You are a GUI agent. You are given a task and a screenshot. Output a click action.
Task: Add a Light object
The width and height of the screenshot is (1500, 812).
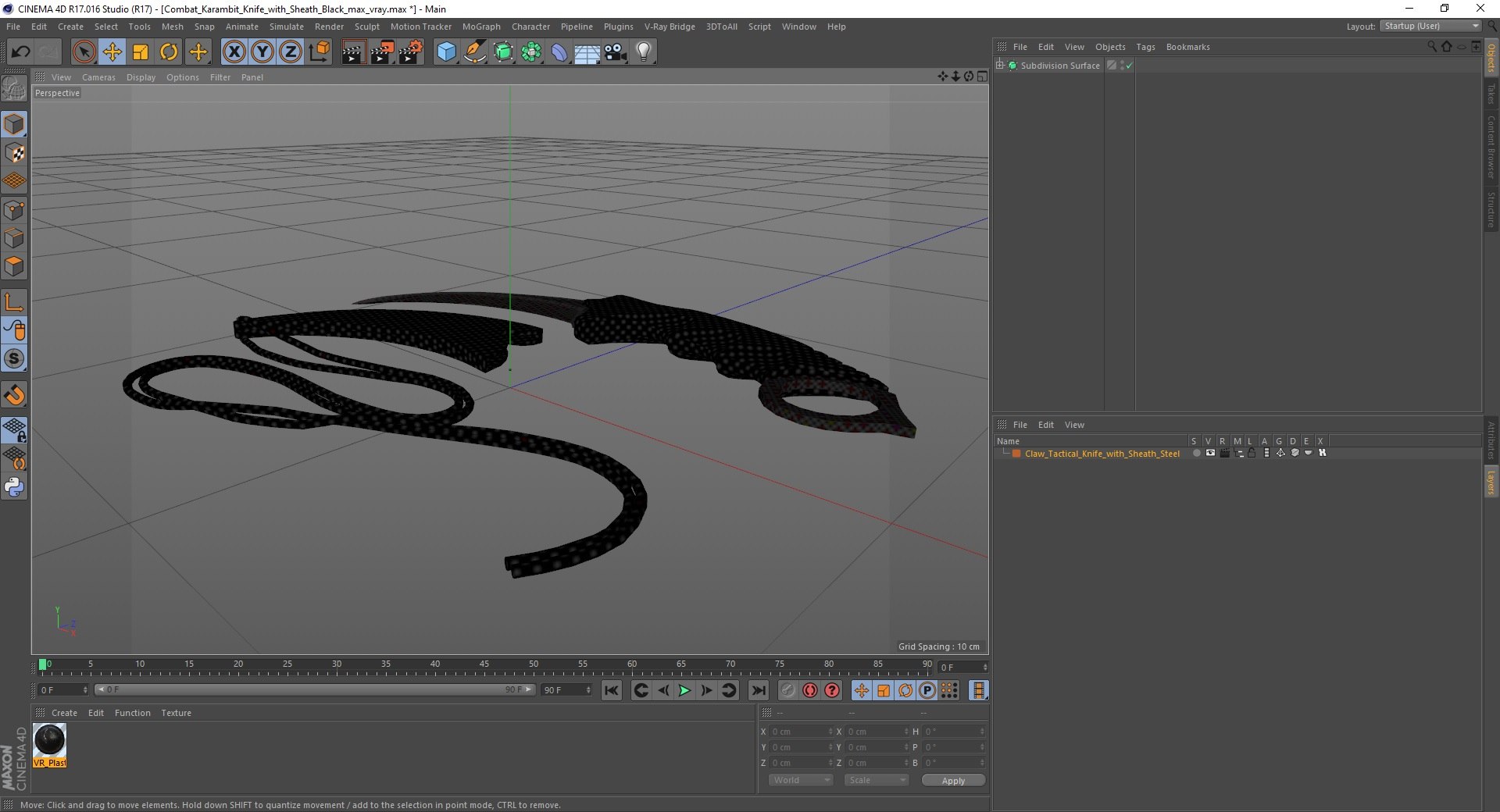click(x=644, y=52)
